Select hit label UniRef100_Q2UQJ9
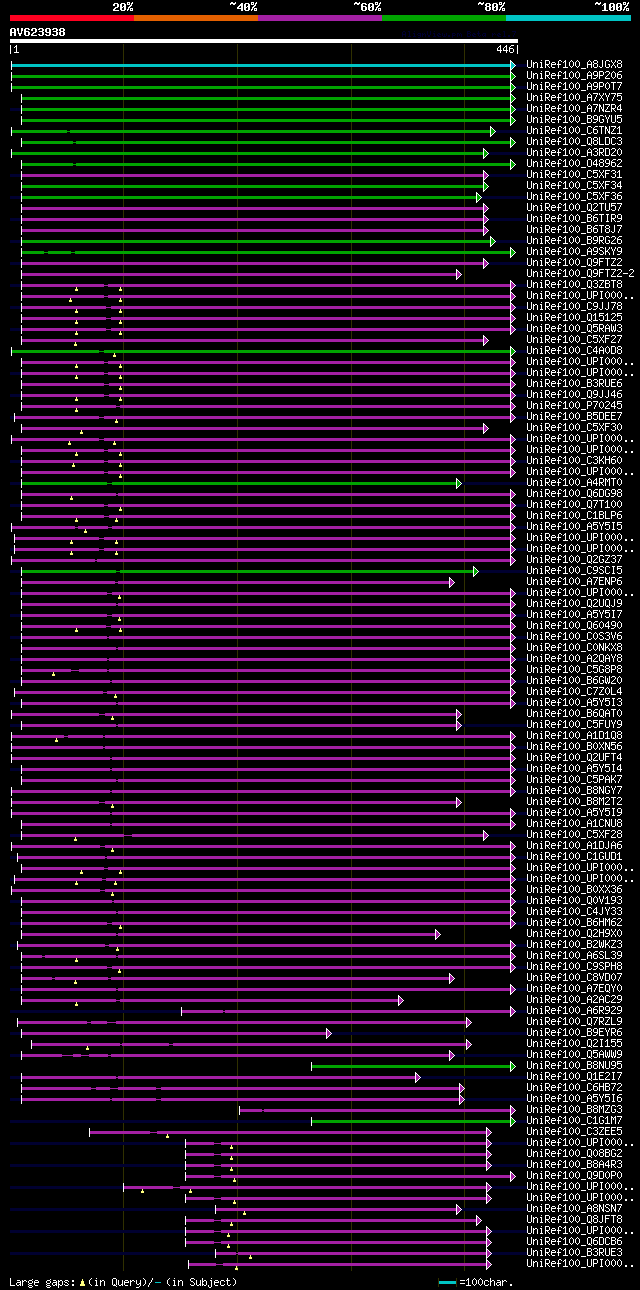Viewport: 640px width, 1290px height. tap(574, 603)
